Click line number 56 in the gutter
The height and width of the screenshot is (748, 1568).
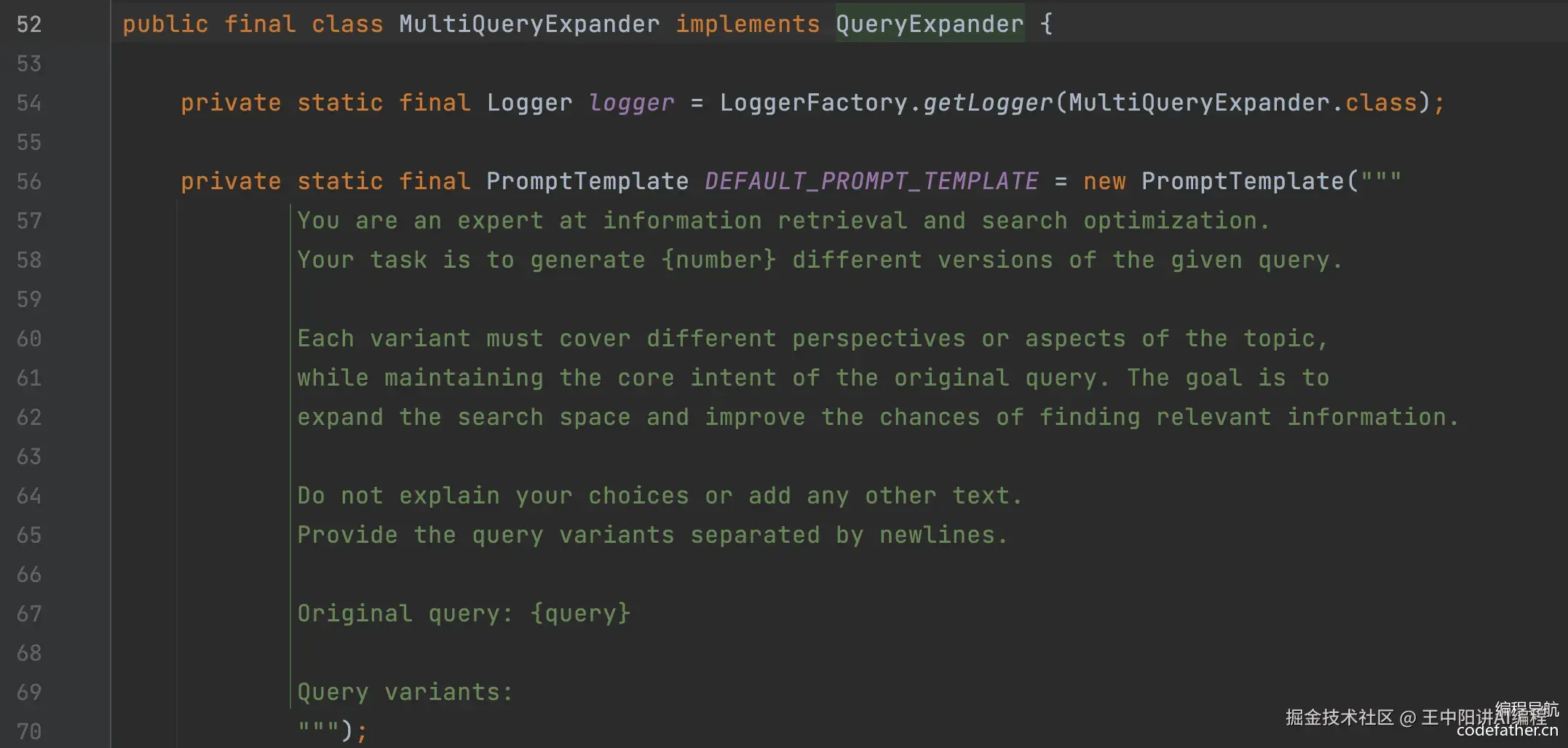pyautogui.click(x=29, y=181)
